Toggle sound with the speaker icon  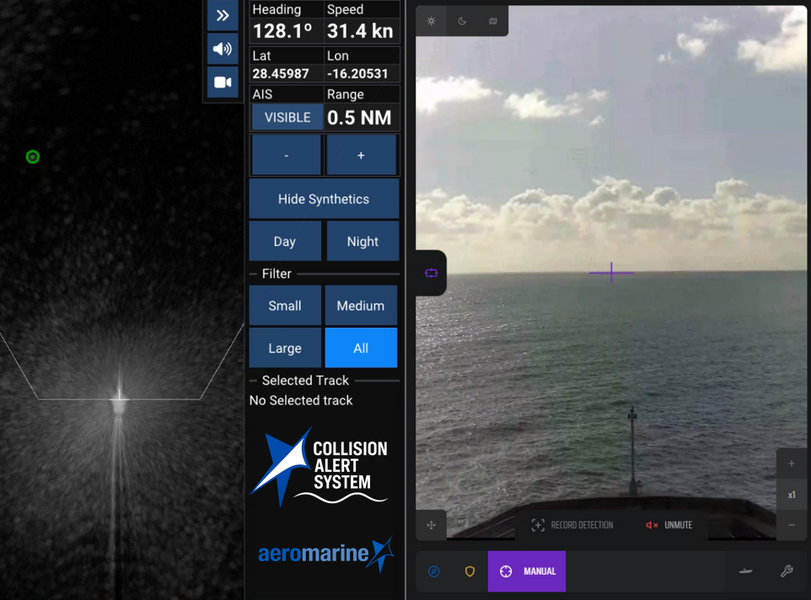(223, 49)
